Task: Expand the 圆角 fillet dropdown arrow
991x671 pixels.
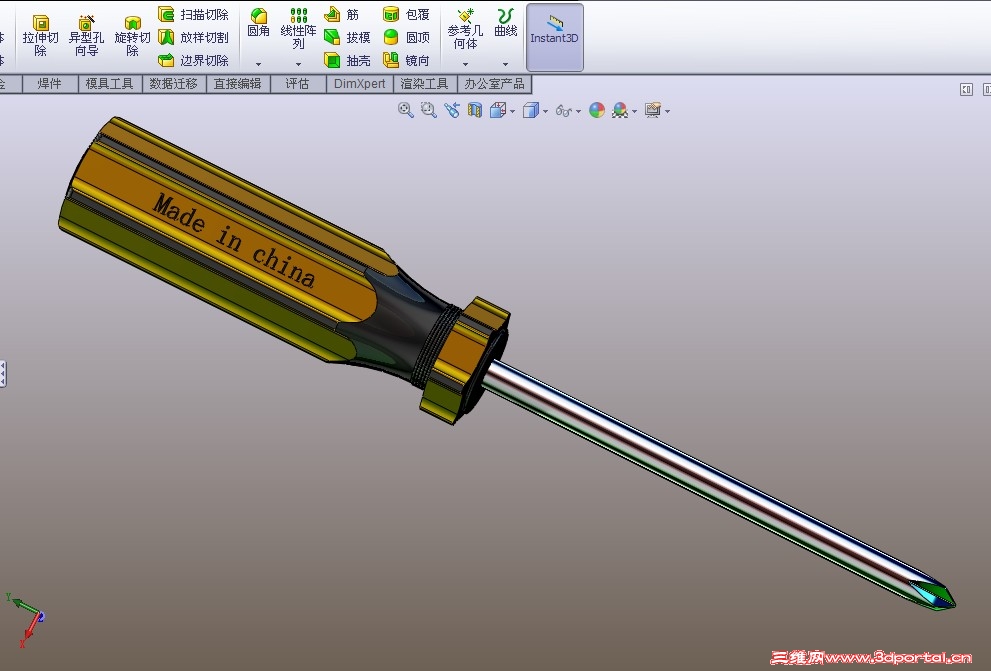Action: coord(258,64)
